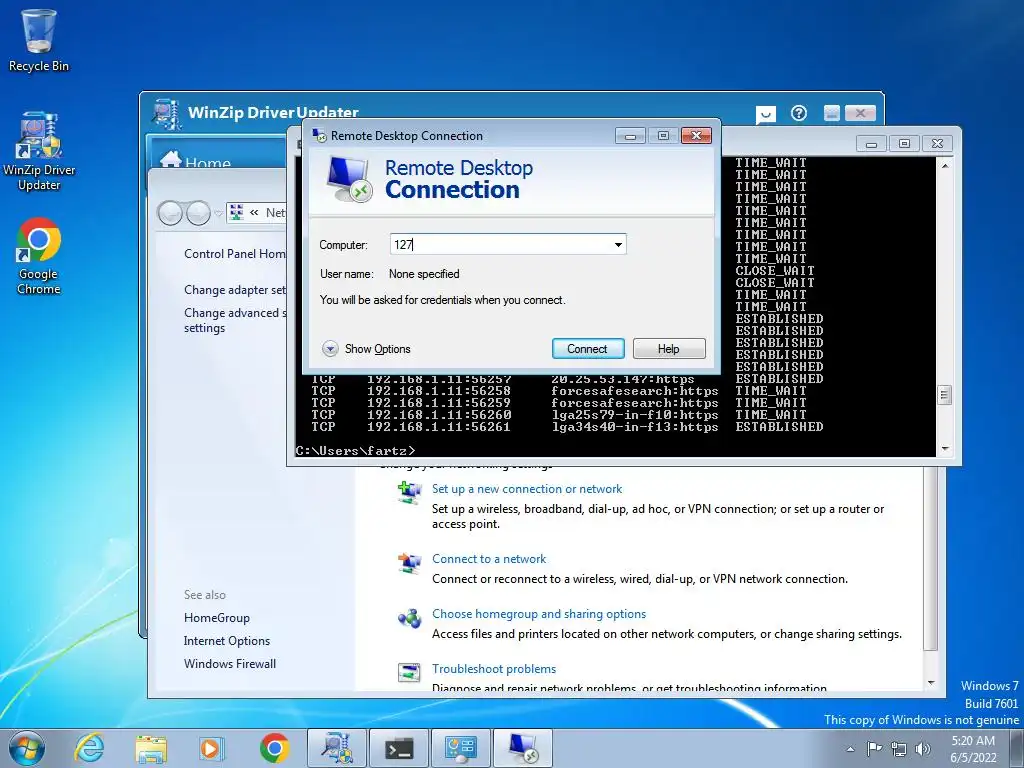Click command prompt scrollbar thumb
This screenshot has height=768, width=1024.
[x=944, y=394]
